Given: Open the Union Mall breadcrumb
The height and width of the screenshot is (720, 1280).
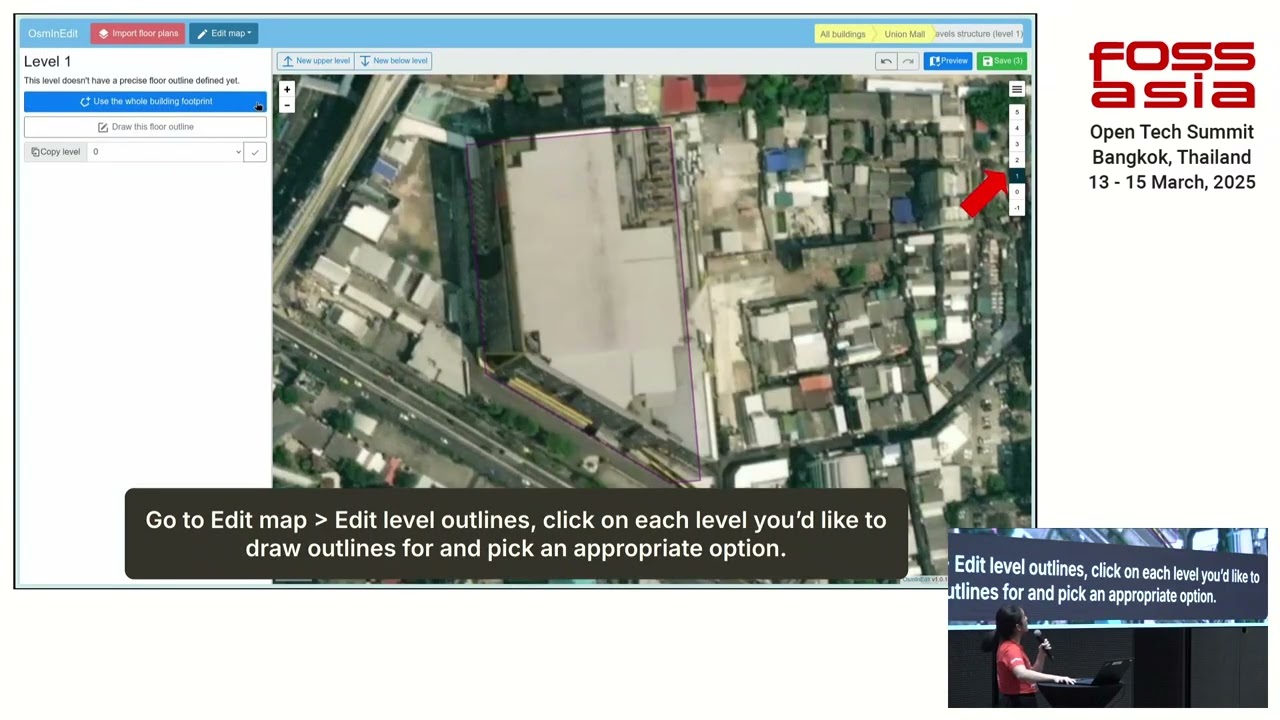Looking at the screenshot, I should tap(904, 34).
